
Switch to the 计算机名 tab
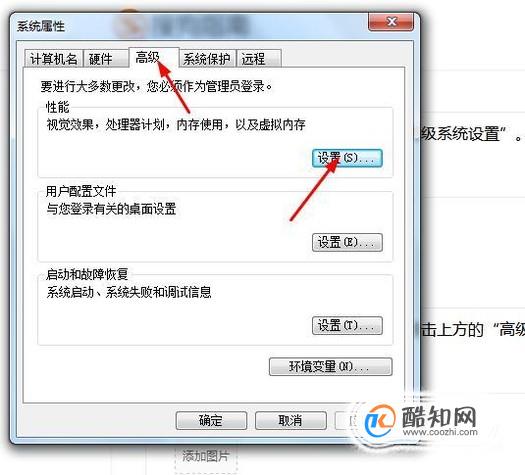pyautogui.click(x=54, y=59)
